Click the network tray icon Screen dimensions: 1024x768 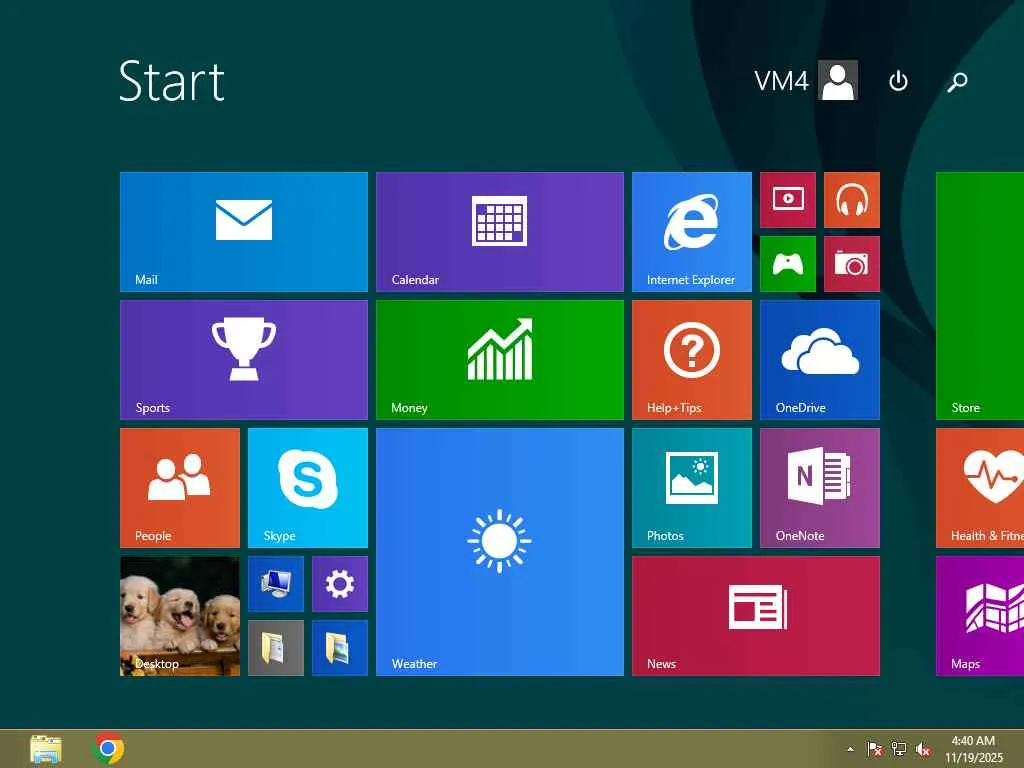[x=899, y=749]
